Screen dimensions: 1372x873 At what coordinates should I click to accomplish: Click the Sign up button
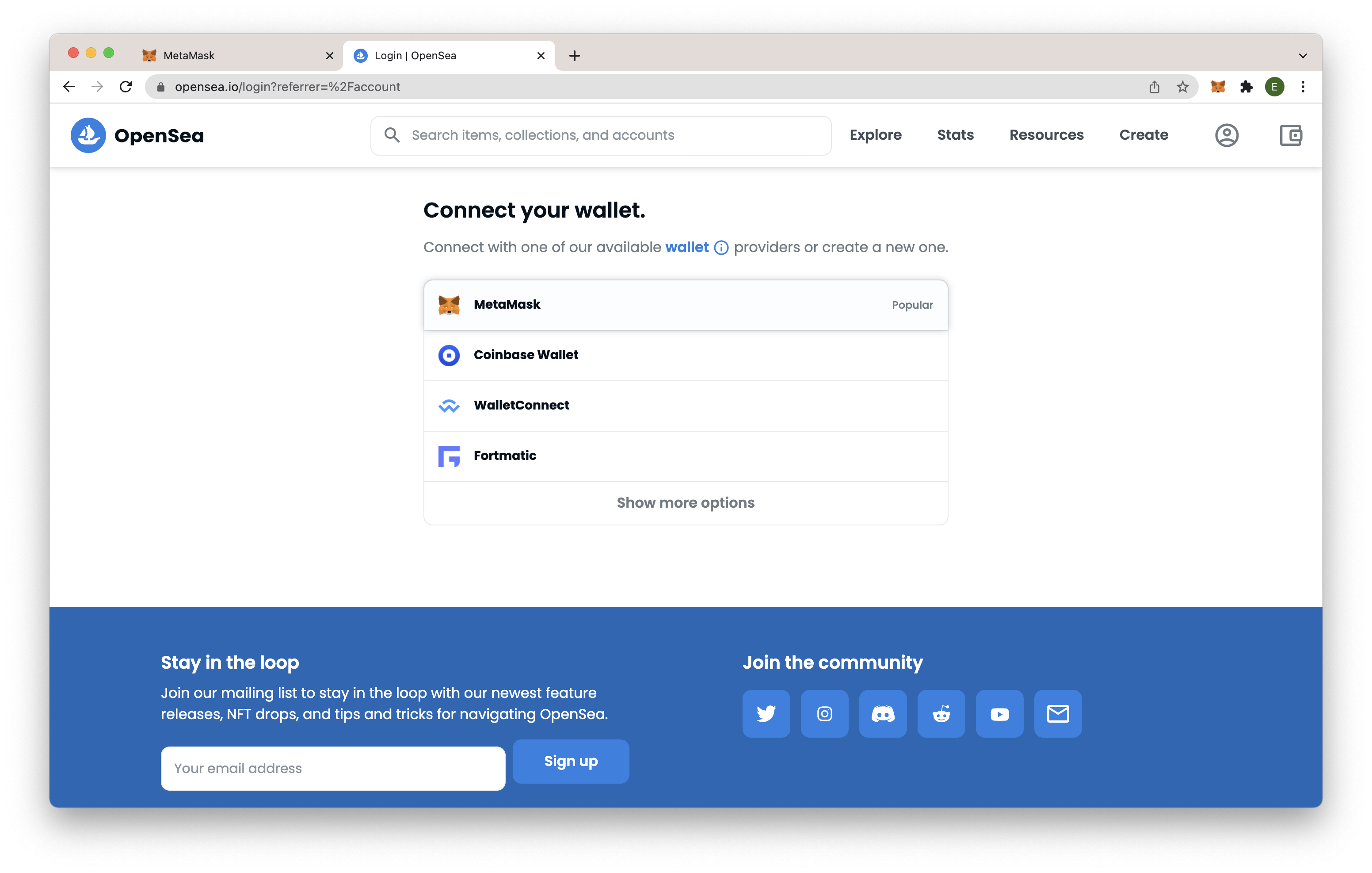point(571,761)
